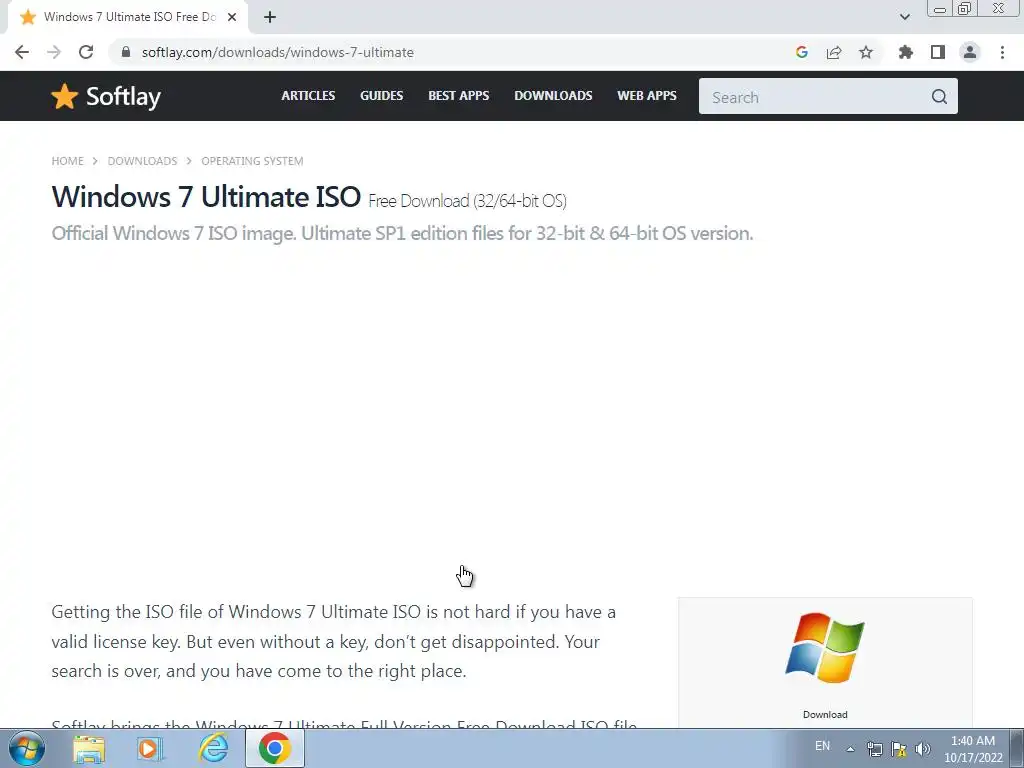Click the search magnifier icon
This screenshot has height=768, width=1024.
[x=939, y=97]
